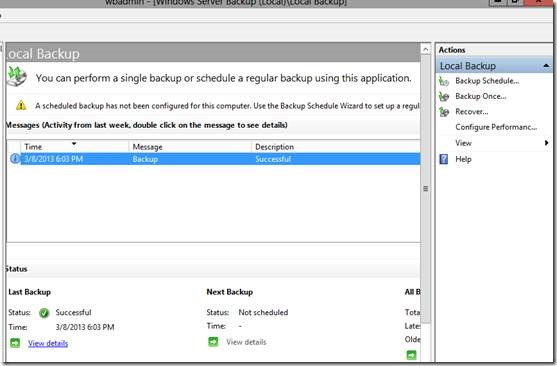This screenshot has width=557, height=366.
Task: Open Configure Performance settings
Action: pyautogui.click(x=496, y=127)
